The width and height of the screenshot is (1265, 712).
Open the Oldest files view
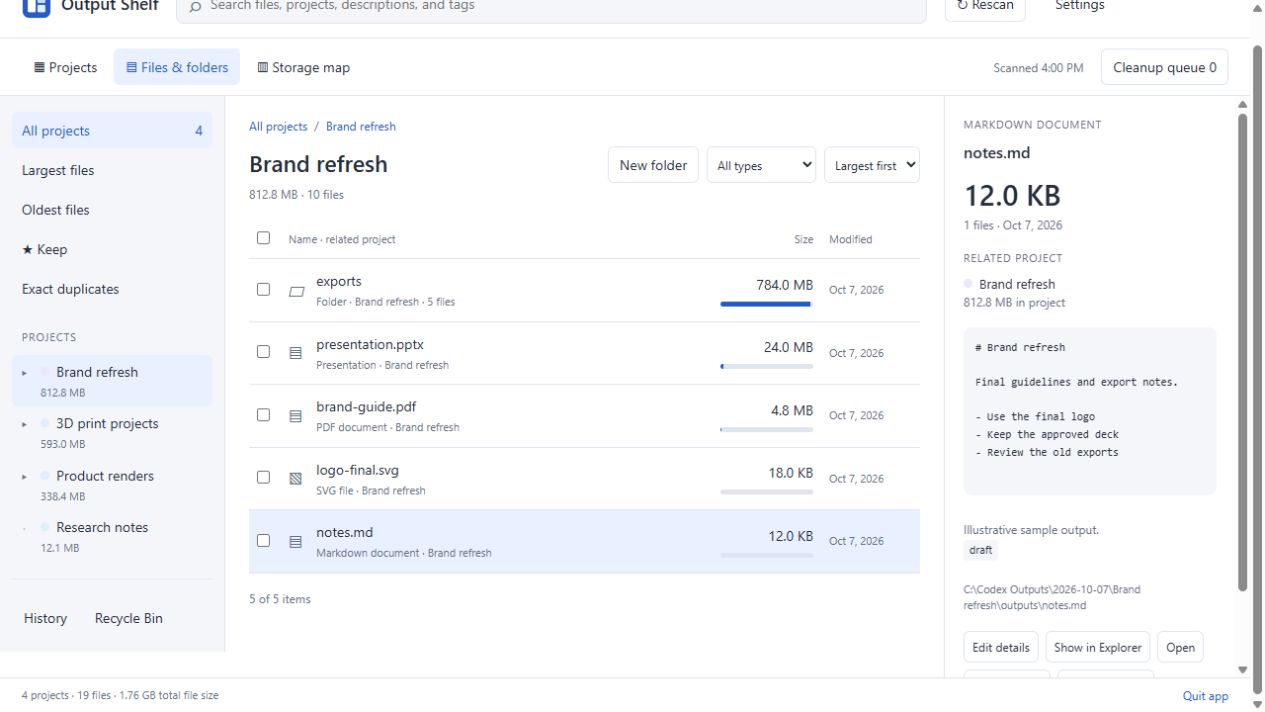tap(112, 210)
